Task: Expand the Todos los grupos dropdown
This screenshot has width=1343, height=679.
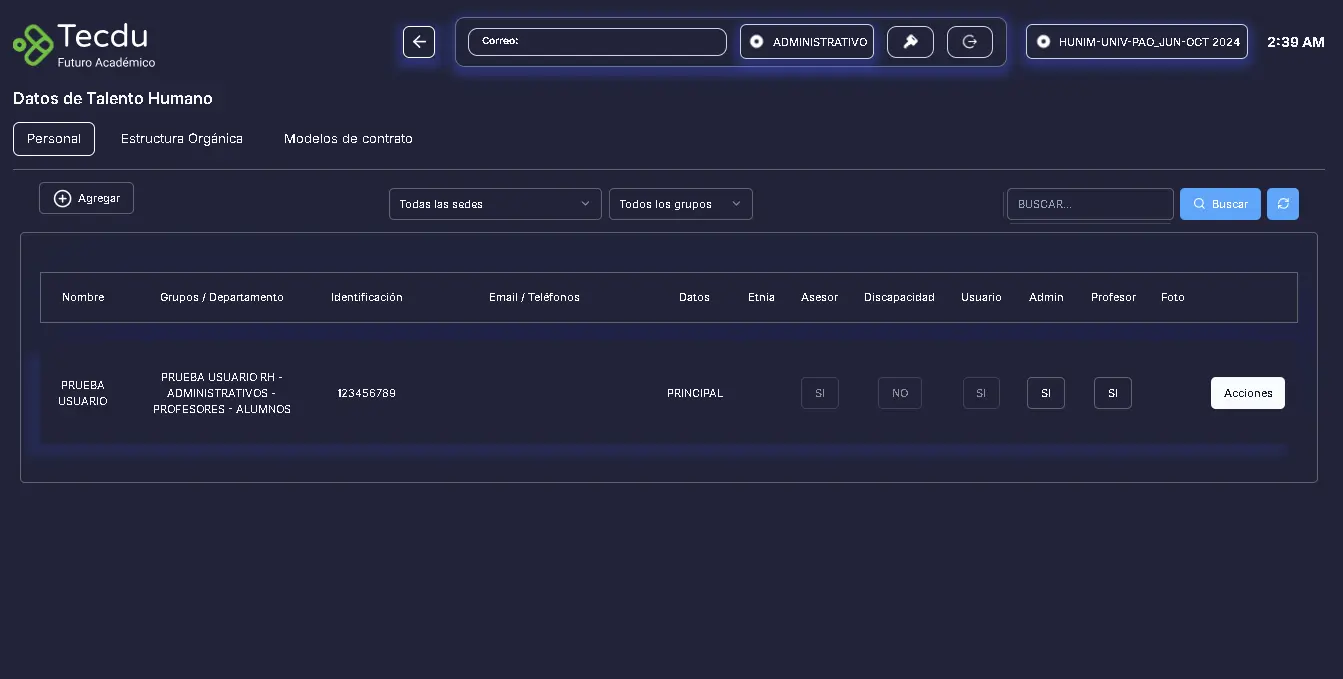Action: [x=680, y=204]
